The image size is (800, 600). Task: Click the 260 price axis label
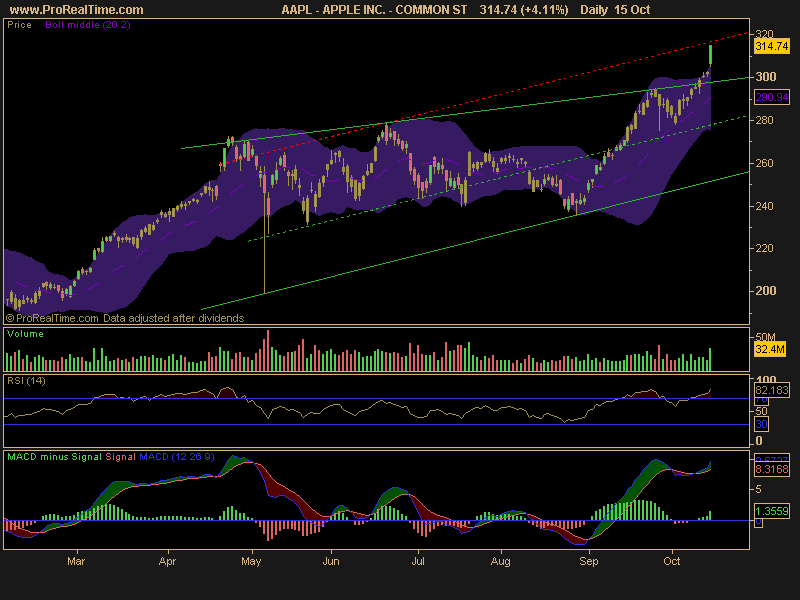pyautogui.click(x=765, y=163)
